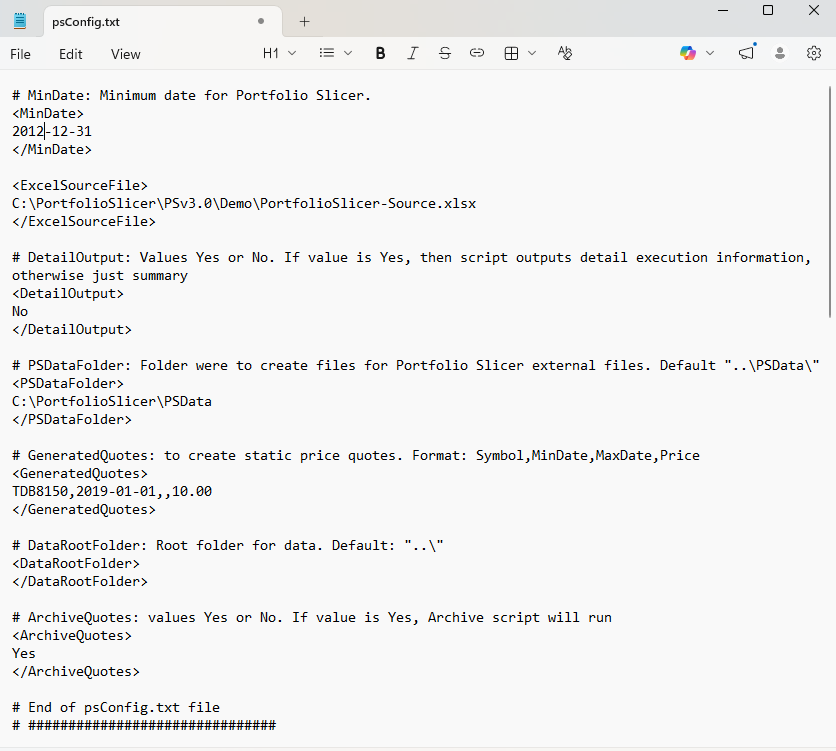This screenshot has width=836, height=751.
Task: Open the Copilot options chevron
Action: click(708, 53)
